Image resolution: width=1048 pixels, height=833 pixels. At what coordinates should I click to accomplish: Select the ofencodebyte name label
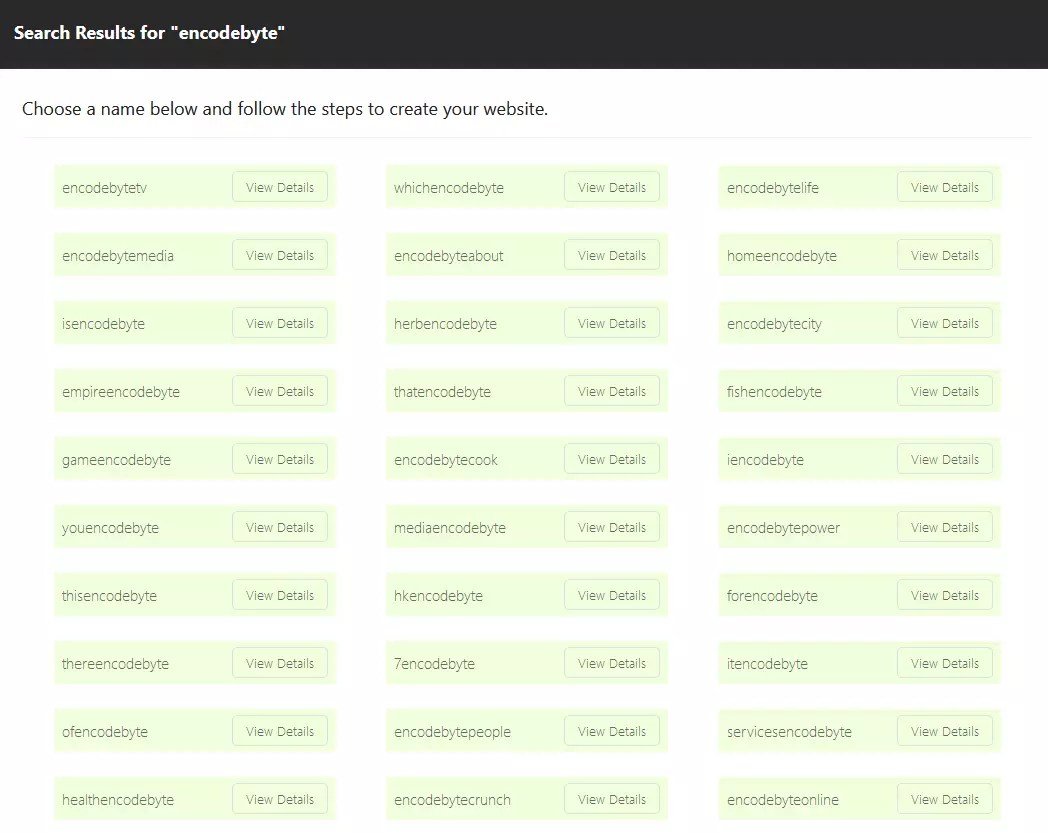pos(104,732)
